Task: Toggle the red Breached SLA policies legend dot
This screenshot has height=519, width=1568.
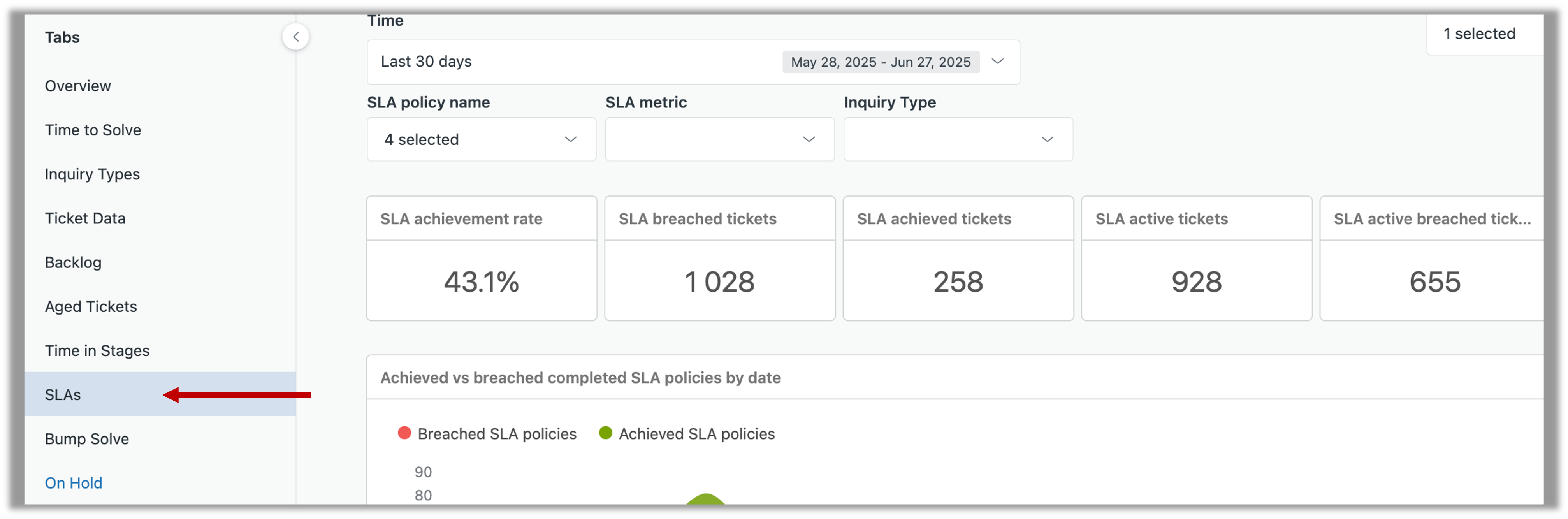Action: pyautogui.click(x=404, y=433)
